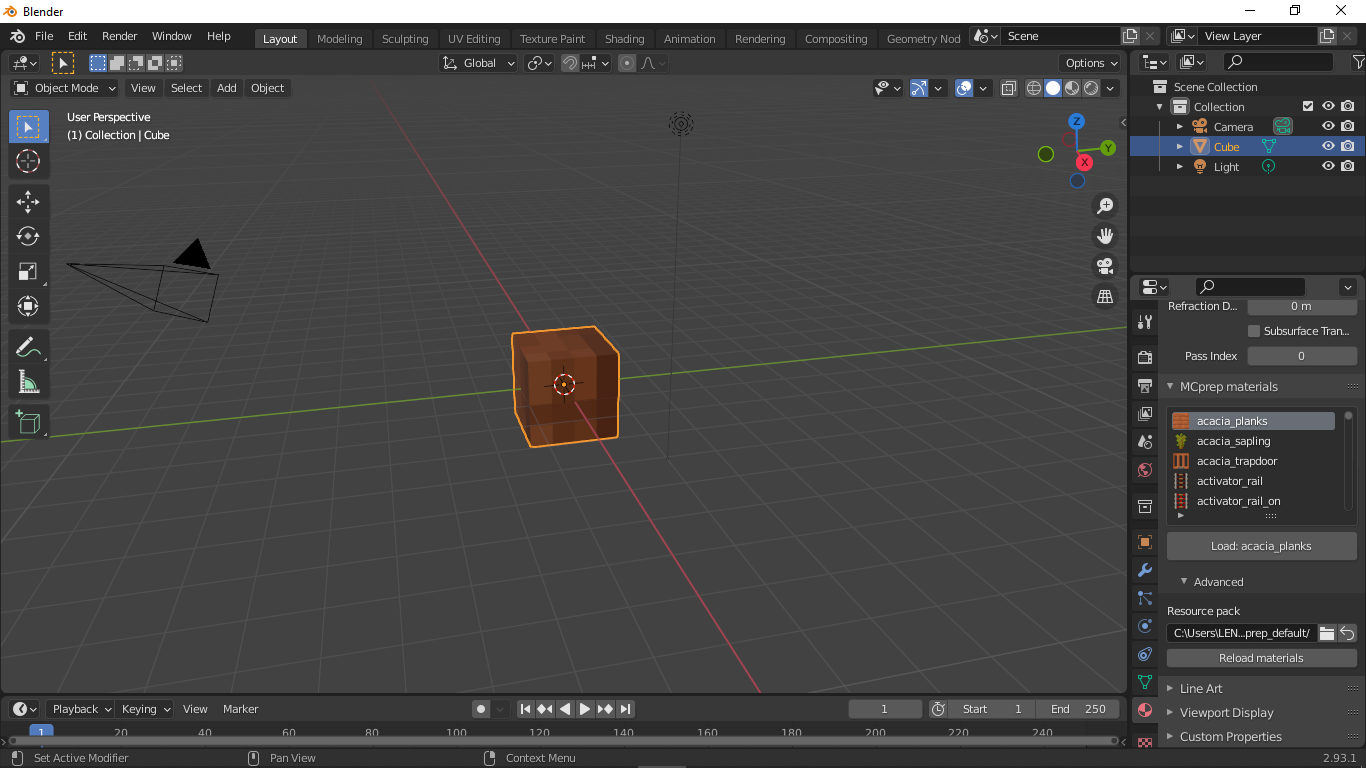Open the Modifier Properties wrench tab

click(1145, 570)
